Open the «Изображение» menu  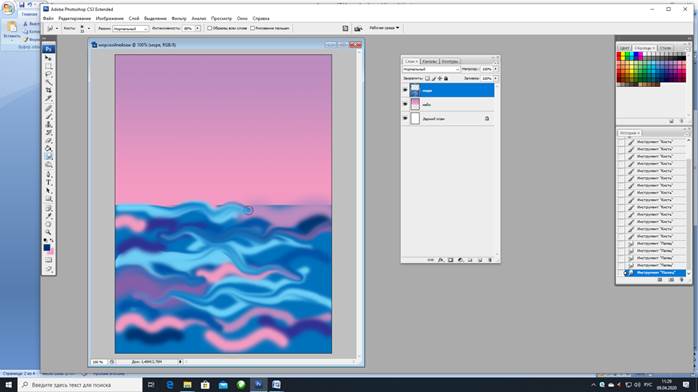pyautogui.click(x=110, y=18)
